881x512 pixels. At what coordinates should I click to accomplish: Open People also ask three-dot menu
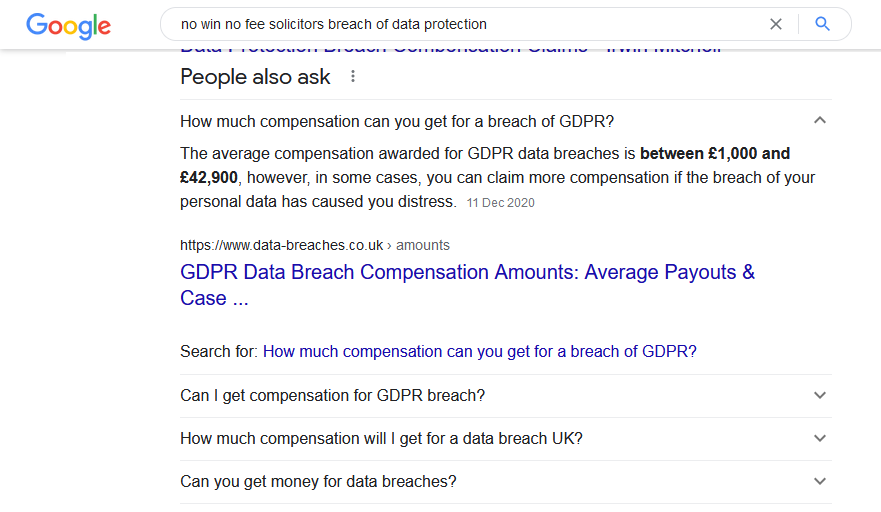point(353,76)
